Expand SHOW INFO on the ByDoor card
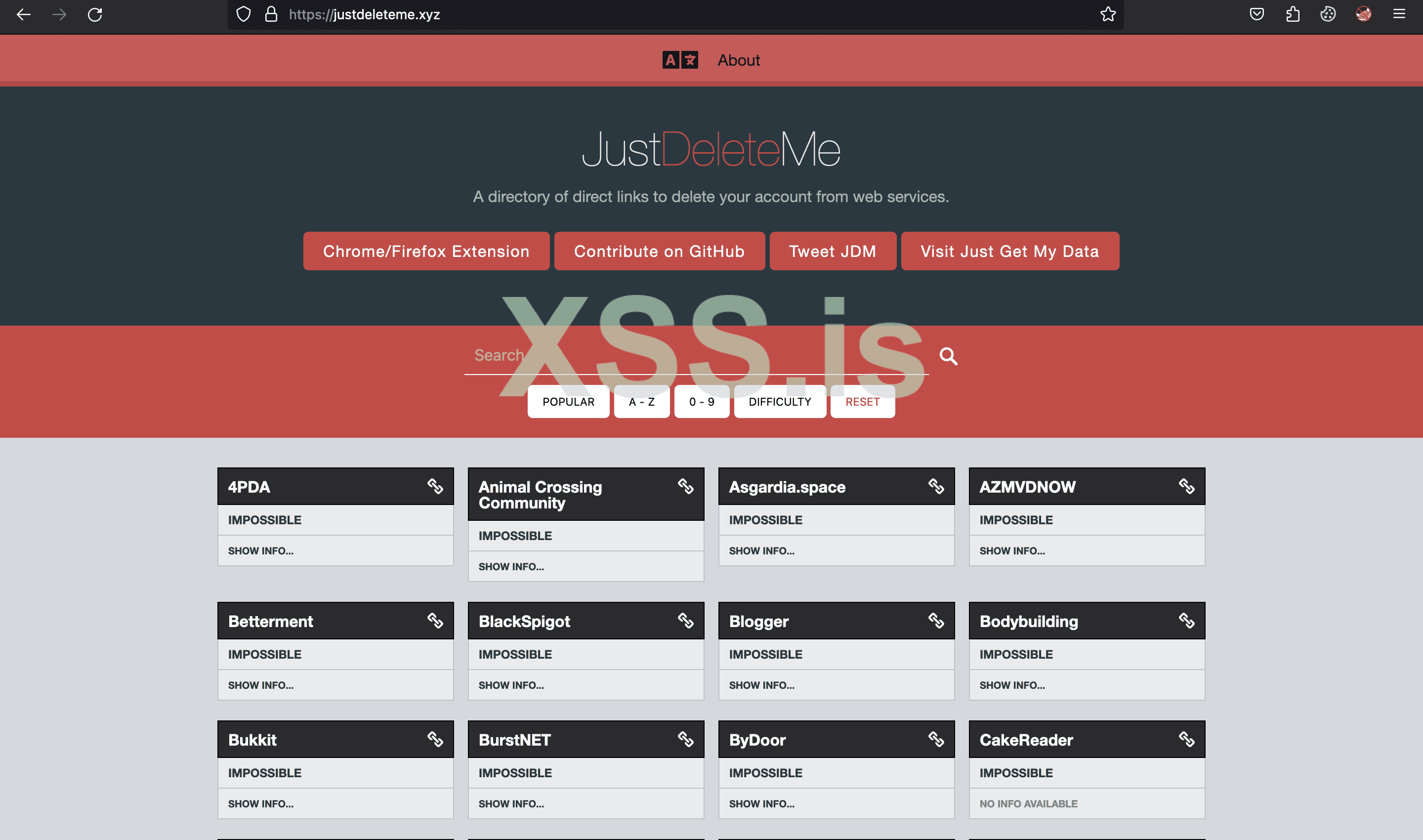 (x=762, y=803)
